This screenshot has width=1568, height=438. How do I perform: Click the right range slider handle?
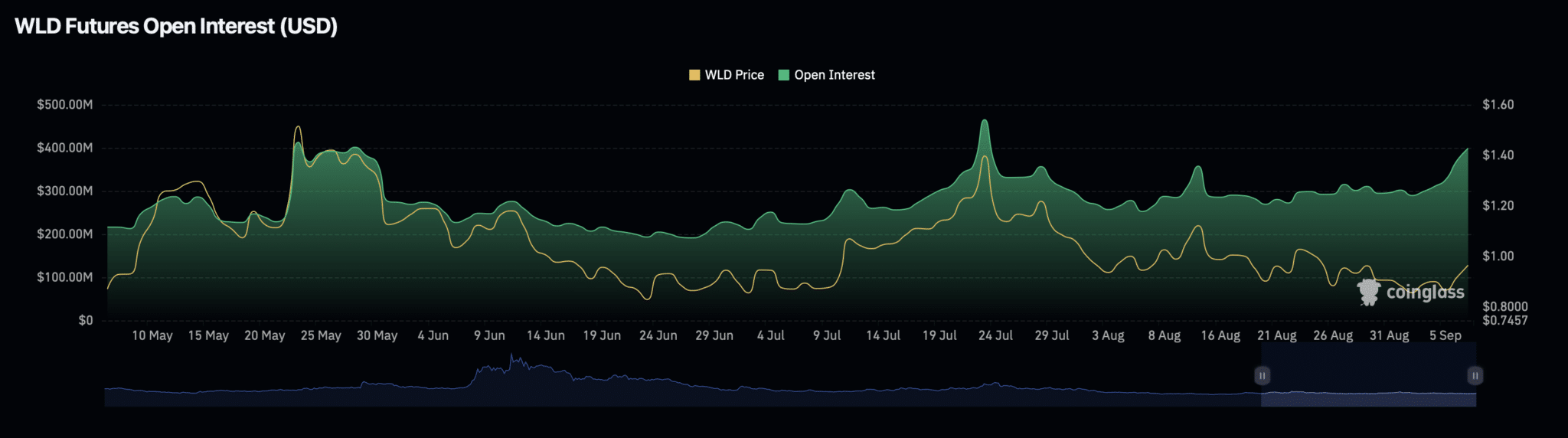1475,376
